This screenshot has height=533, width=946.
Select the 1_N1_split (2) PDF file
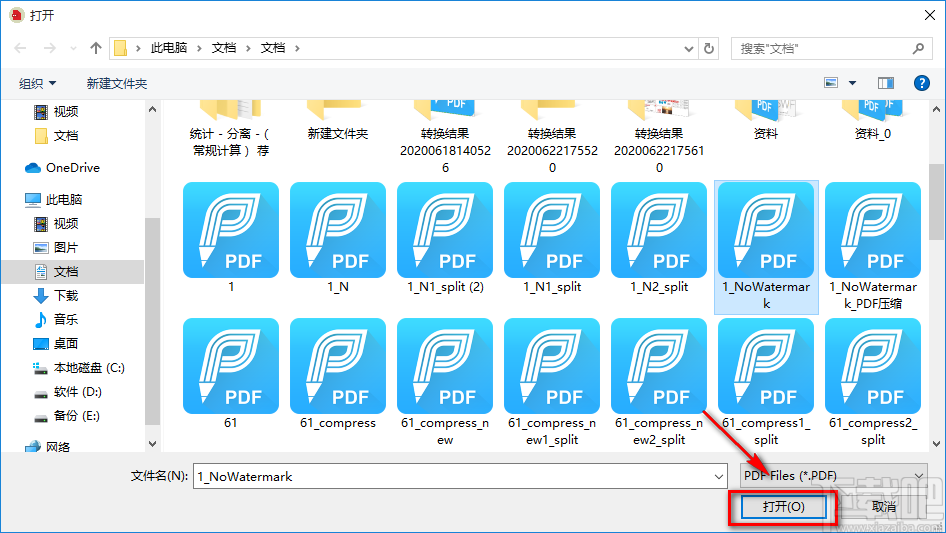(x=445, y=238)
